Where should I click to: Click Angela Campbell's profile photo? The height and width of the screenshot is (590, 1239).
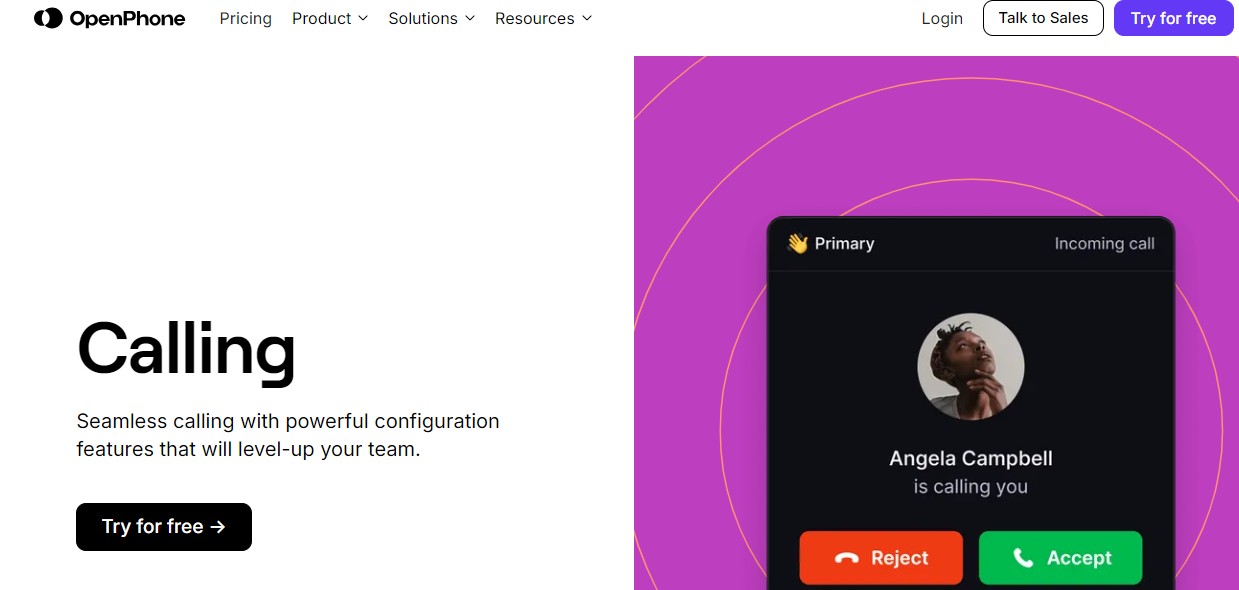(970, 366)
